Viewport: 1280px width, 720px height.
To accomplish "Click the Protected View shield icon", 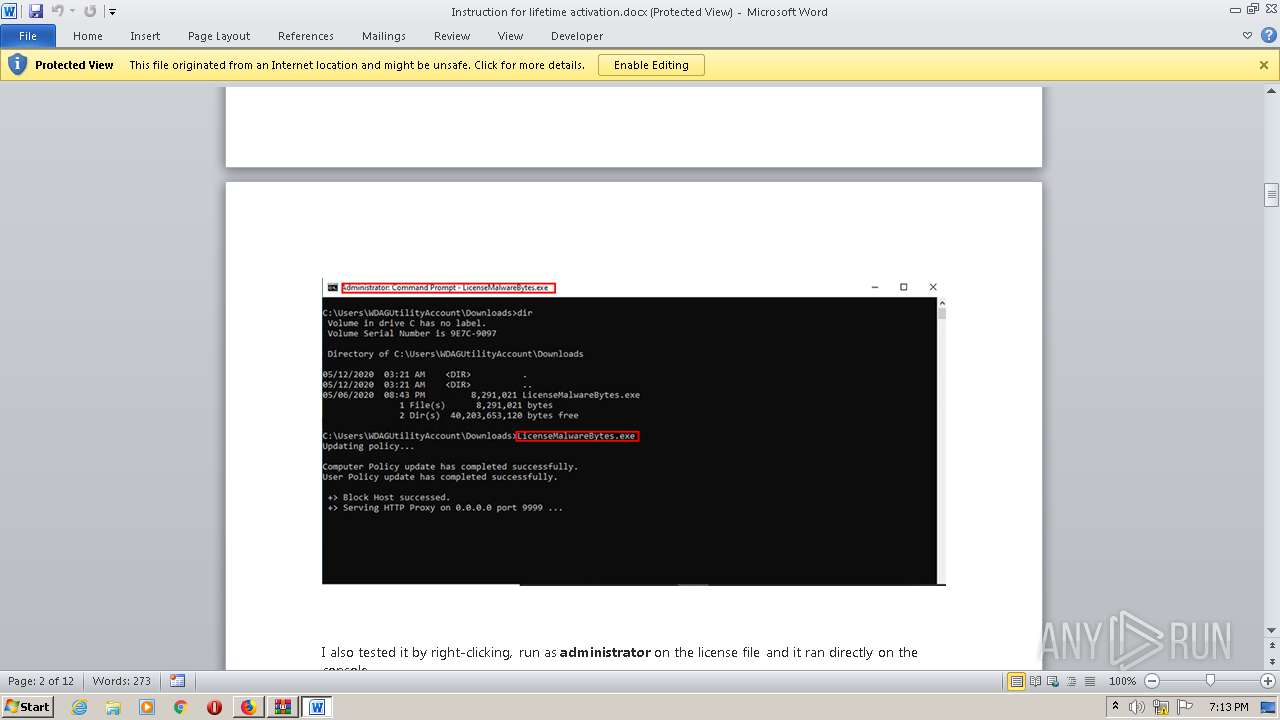I will tap(17, 65).
